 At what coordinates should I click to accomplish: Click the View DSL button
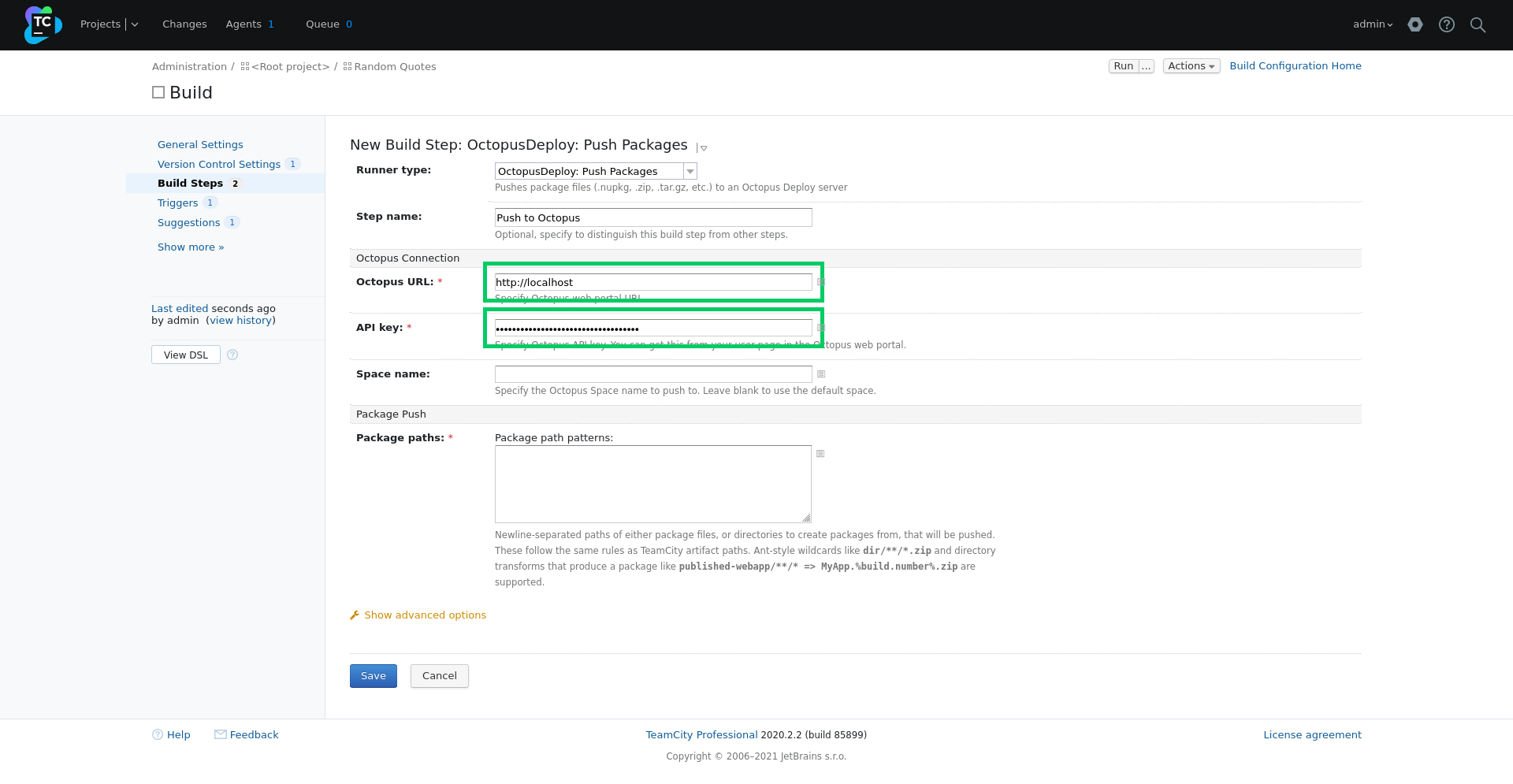click(x=186, y=355)
